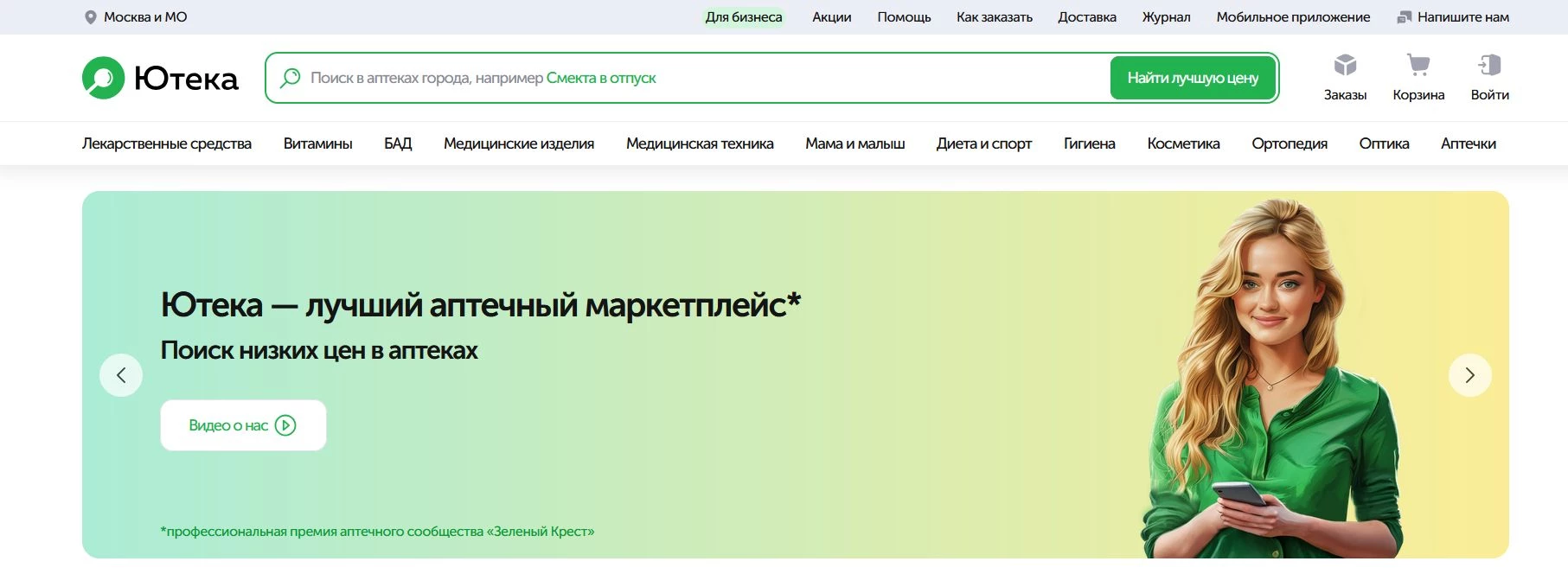Open Медицинские изделия category
The width and height of the screenshot is (1568, 574).
click(x=519, y=143)
